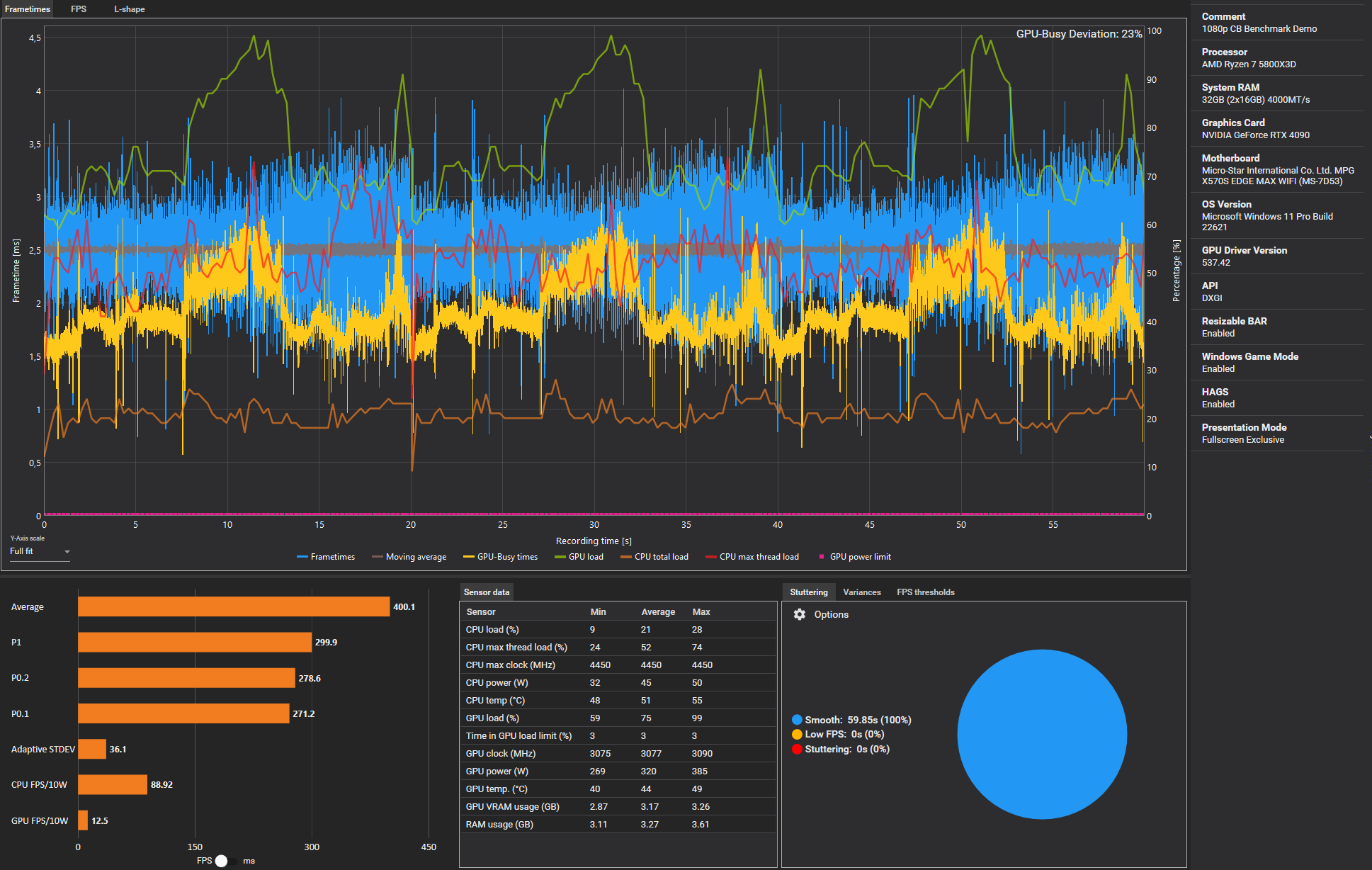Select the Variances tab
Viewport: 1372px width, 870px height.
click(862, 592)
